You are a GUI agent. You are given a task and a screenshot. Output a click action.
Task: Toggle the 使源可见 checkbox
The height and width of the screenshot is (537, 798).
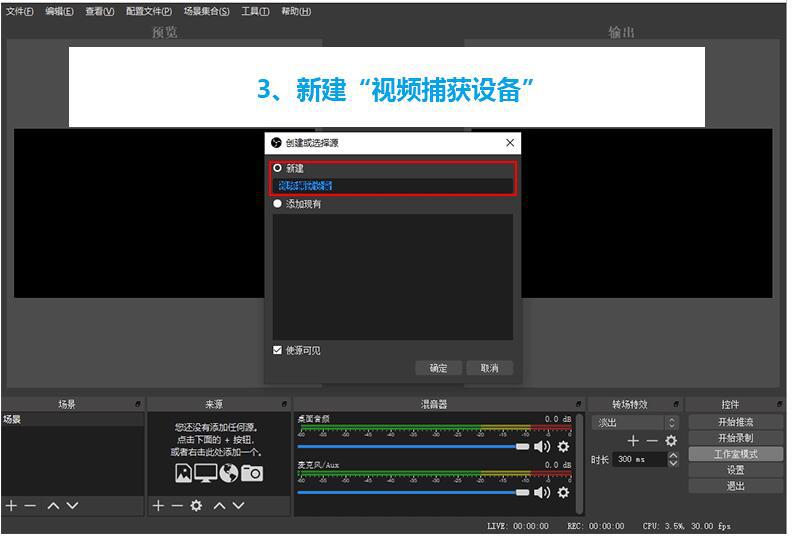point(277,350)
